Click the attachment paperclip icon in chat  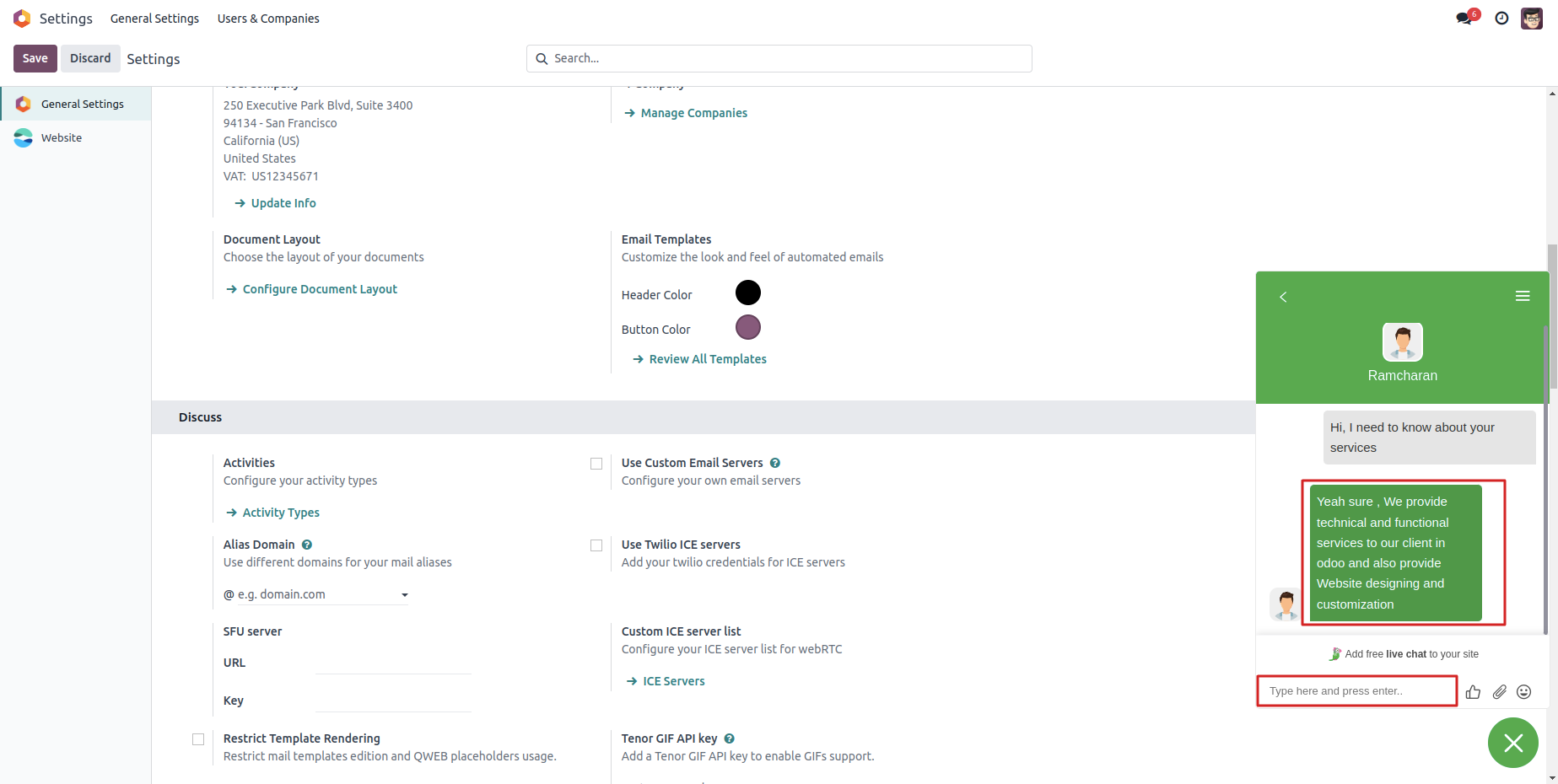click(x=1499, y=692)
